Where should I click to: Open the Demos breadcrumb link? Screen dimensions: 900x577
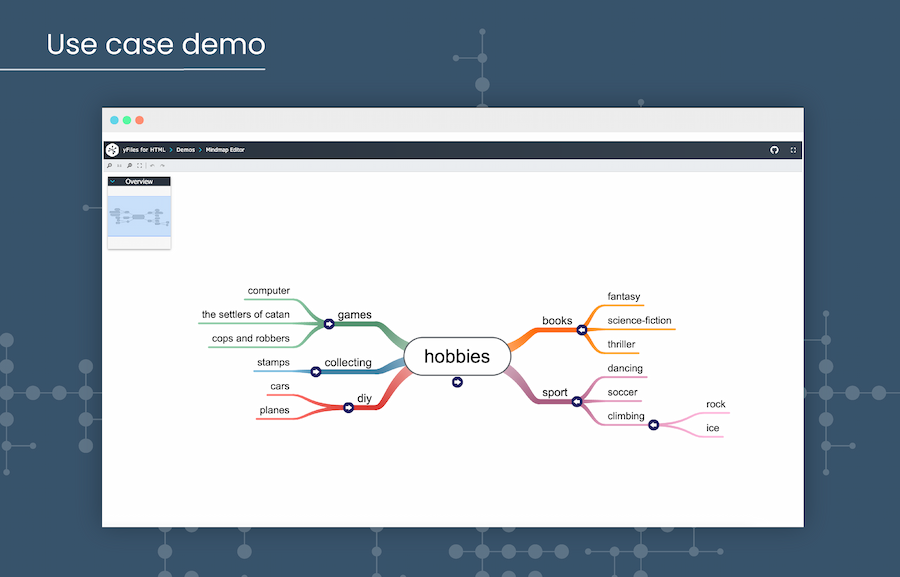pyautogui.click(x=186, y=150)
